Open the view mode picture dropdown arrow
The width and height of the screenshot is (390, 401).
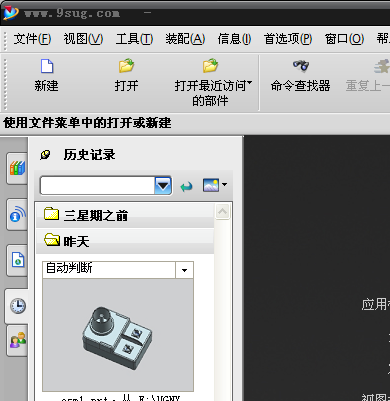pyautogui.click(x=224, y=184)
